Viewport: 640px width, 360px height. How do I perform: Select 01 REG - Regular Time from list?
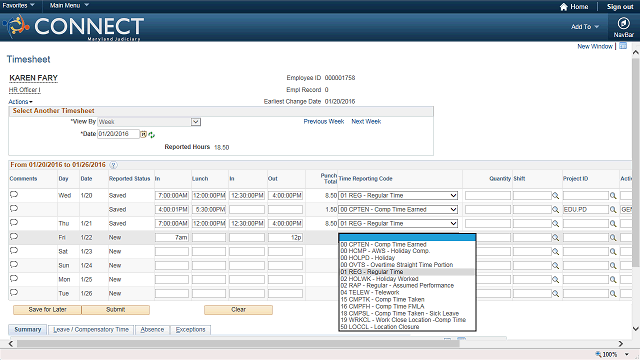(407, 272)
